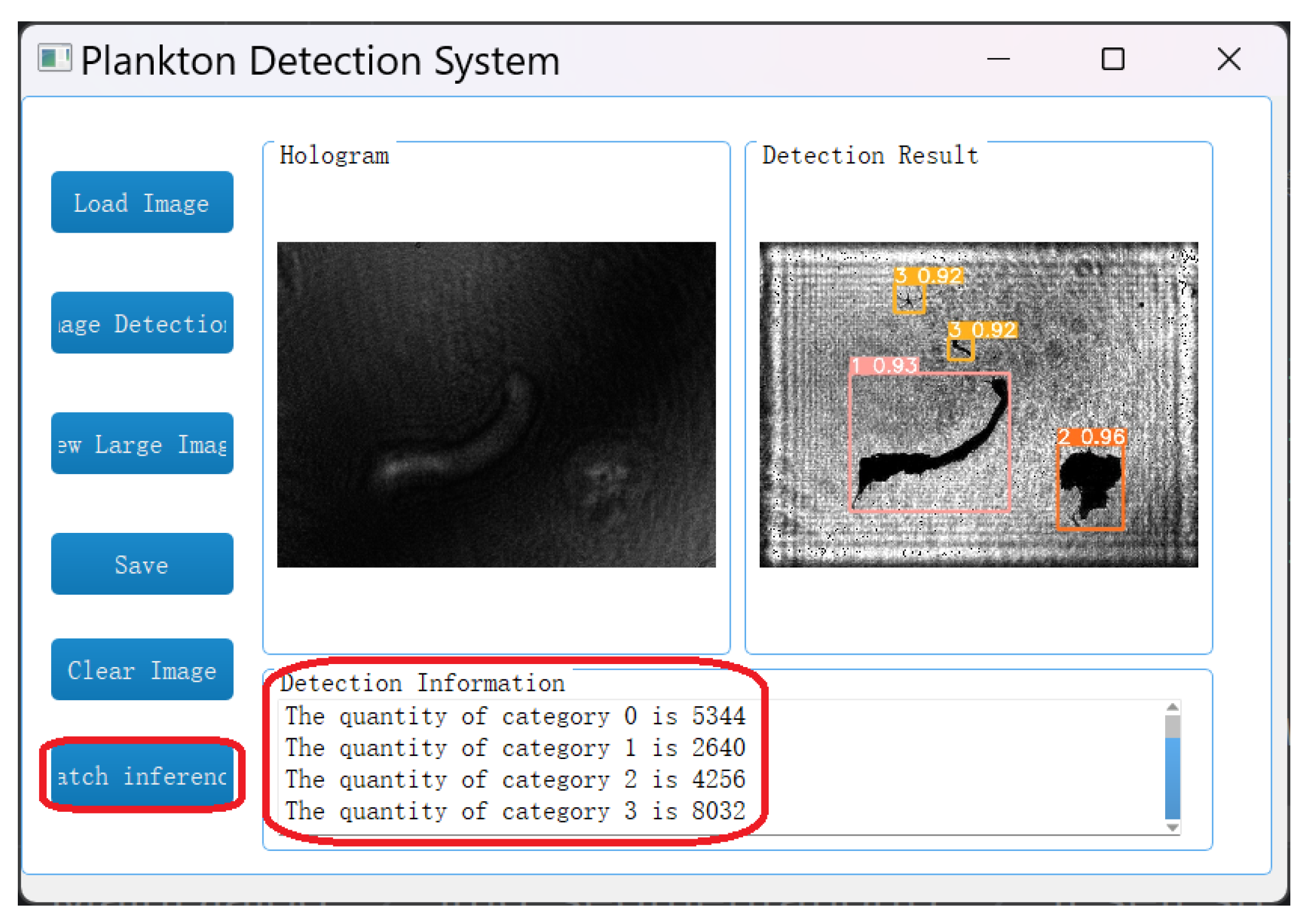Start detection with the Image Detection button
Screen dimensions: 1304x924
(142, 323)
